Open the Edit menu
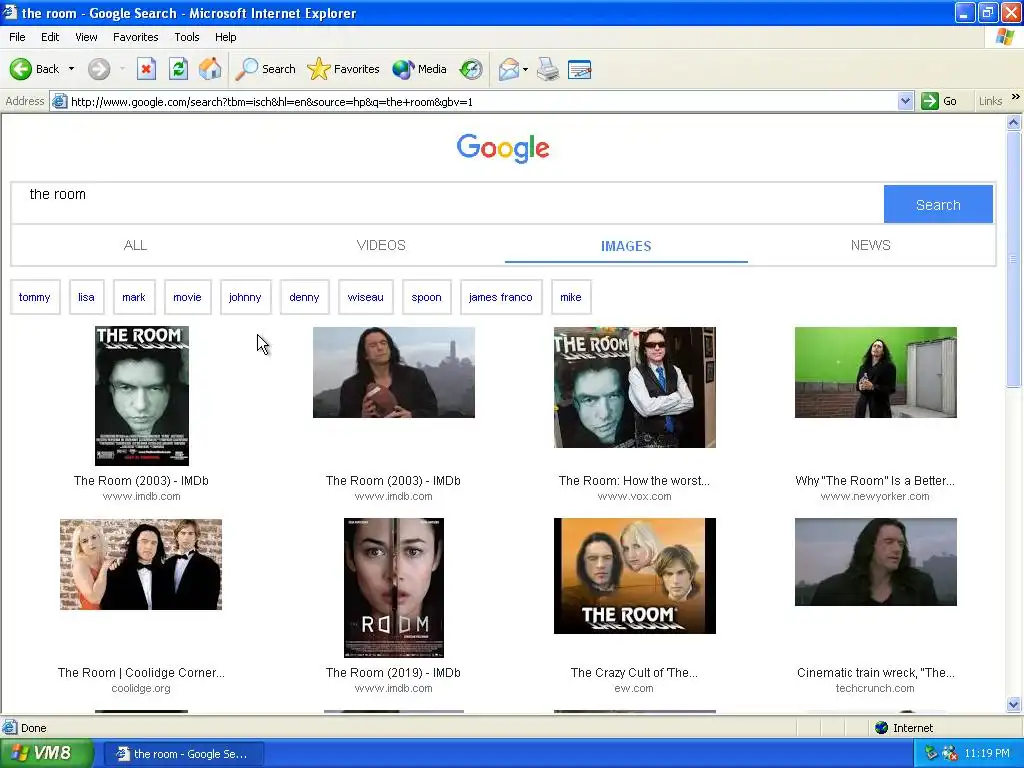The image size is (1024, 768). pyautogui.click(x=50, y=37)
